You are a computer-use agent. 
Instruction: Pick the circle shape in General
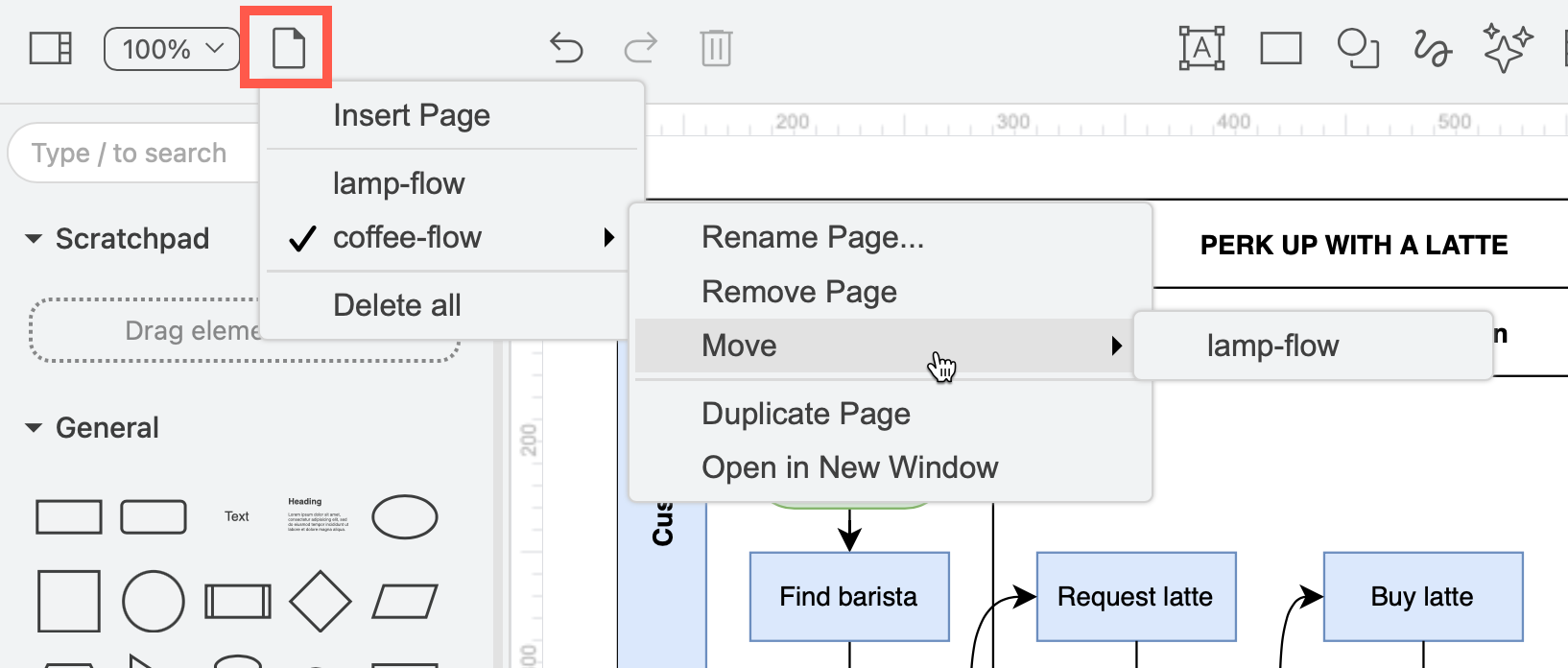pos(154,601)
